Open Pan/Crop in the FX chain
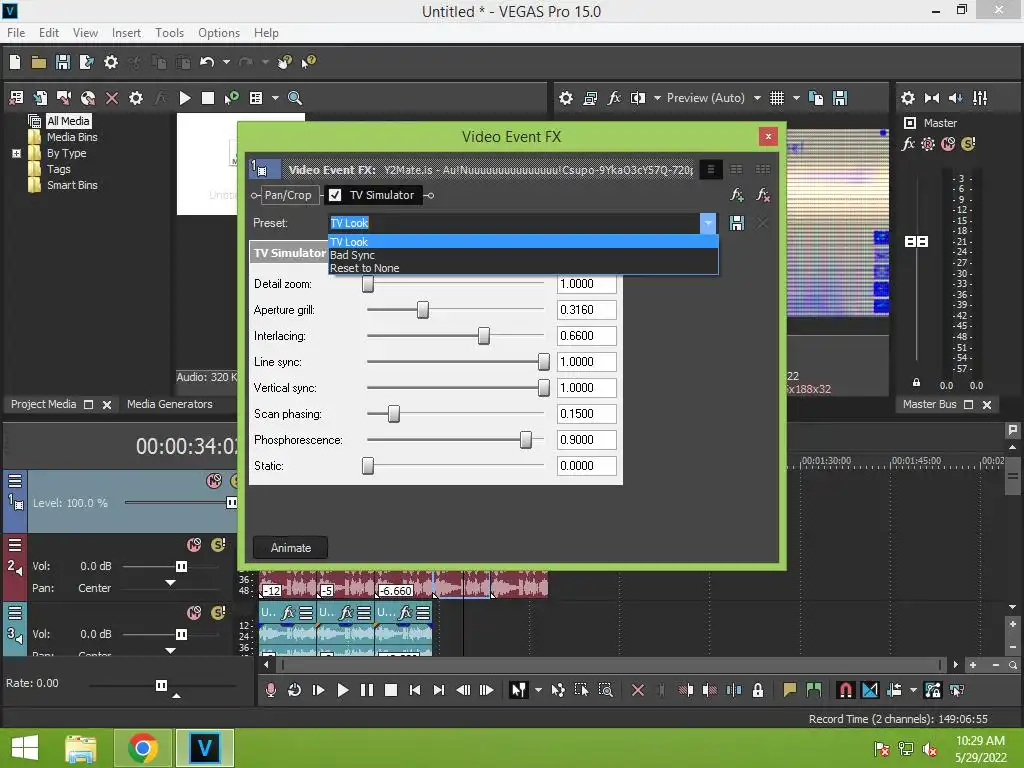 [x=288, y=195]
